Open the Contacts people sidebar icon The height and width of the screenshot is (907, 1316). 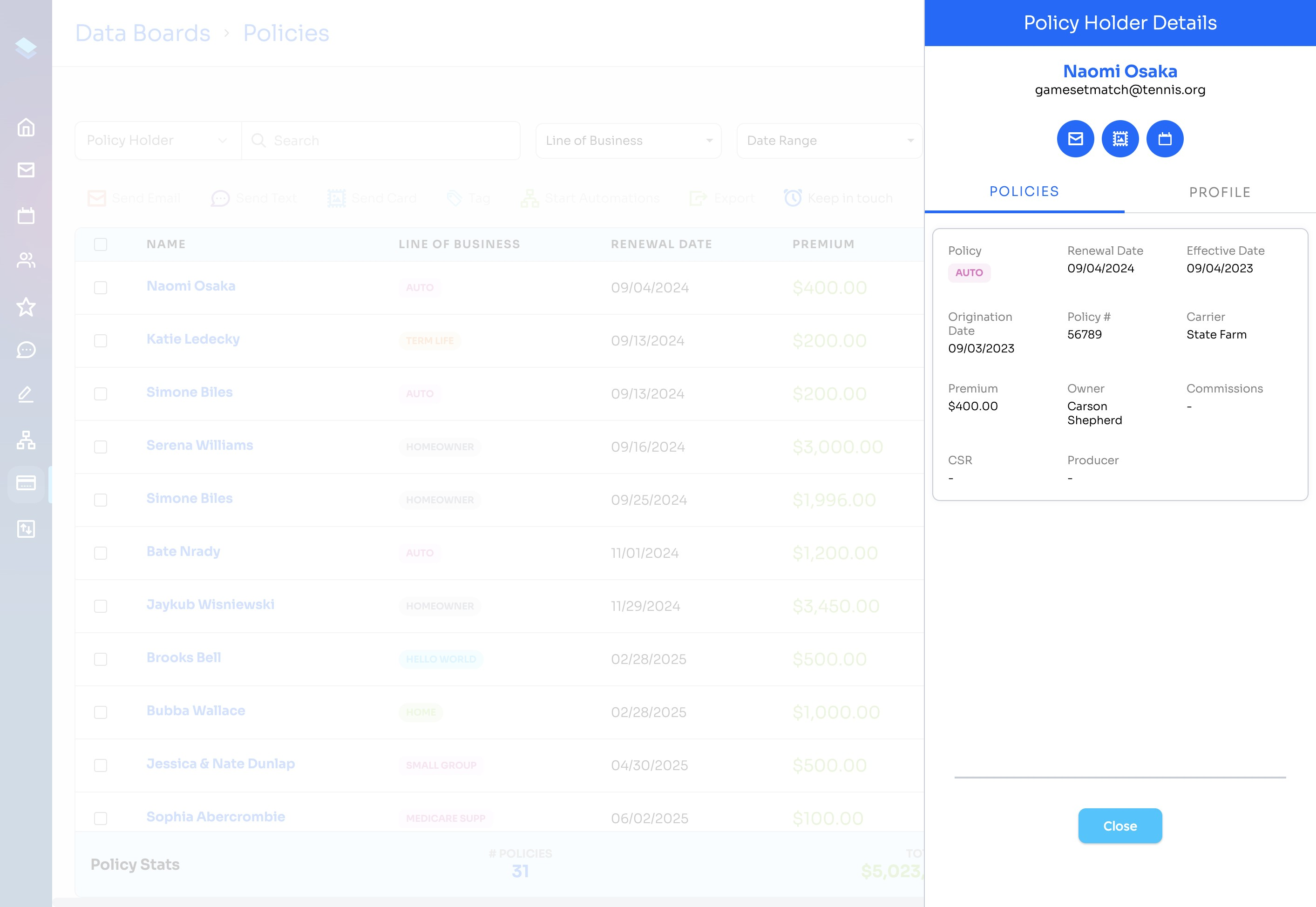coord(26,260)
